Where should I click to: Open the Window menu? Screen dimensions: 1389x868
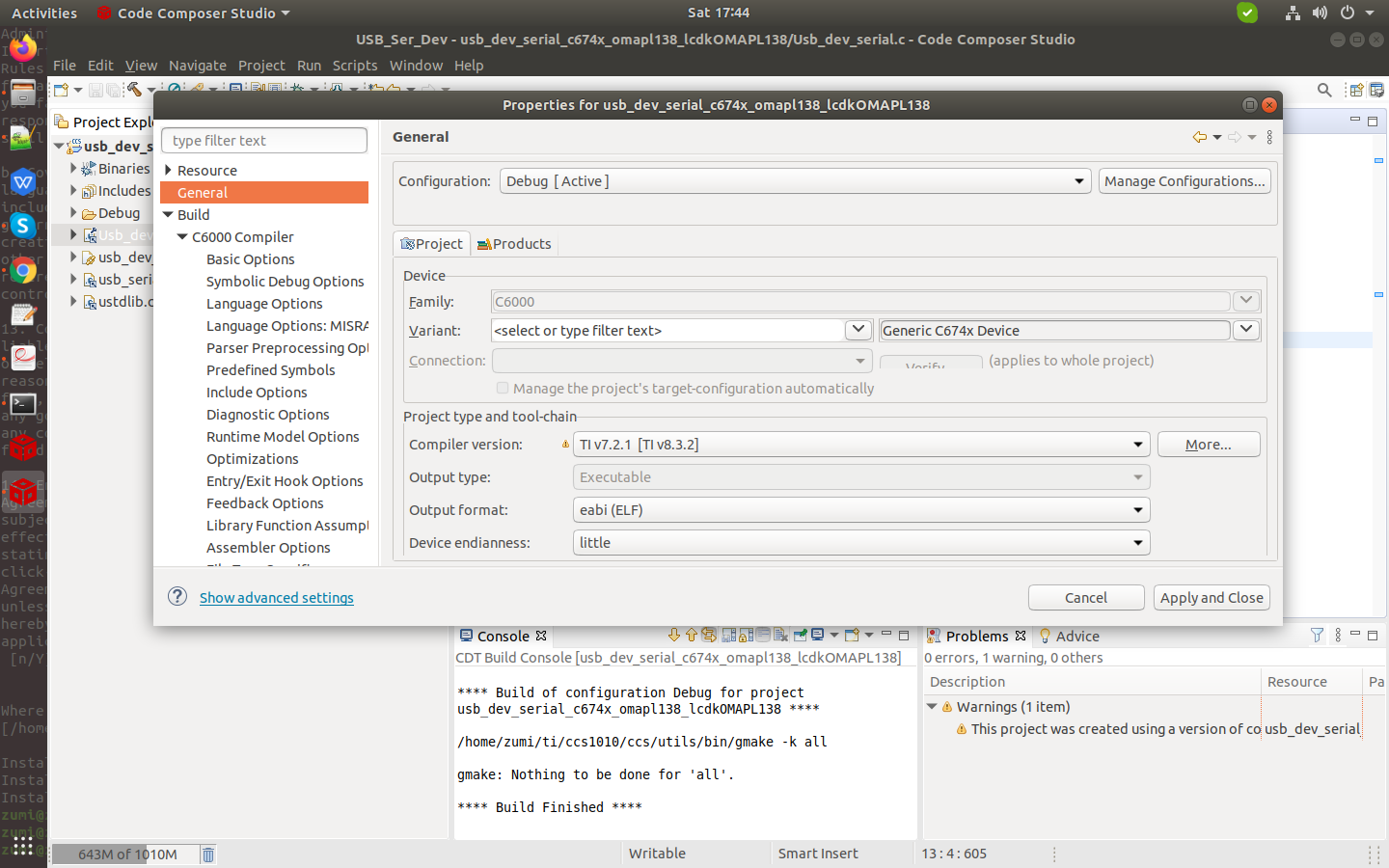tap(416, 66)
